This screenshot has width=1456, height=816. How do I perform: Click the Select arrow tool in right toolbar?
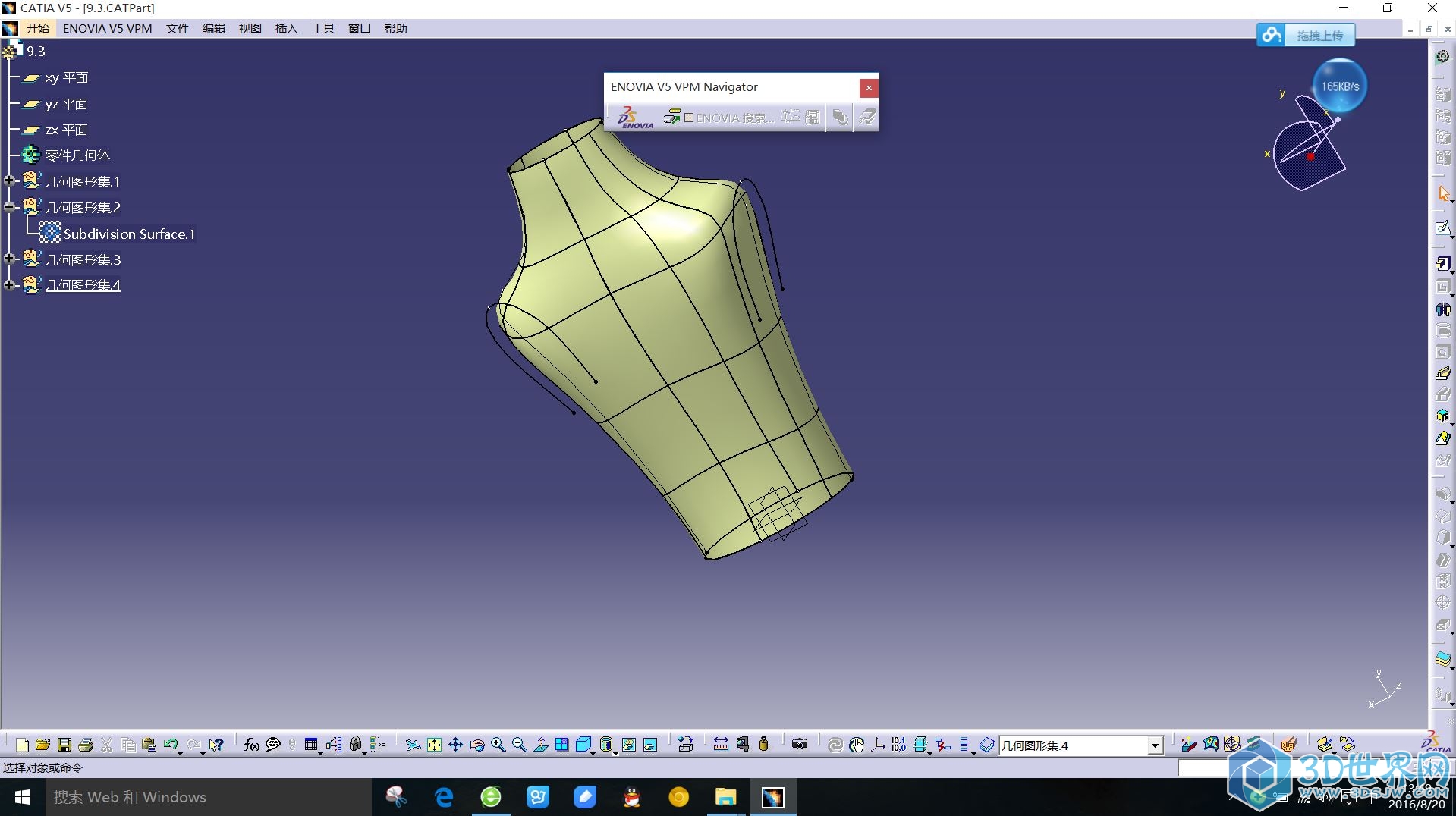1442,193
